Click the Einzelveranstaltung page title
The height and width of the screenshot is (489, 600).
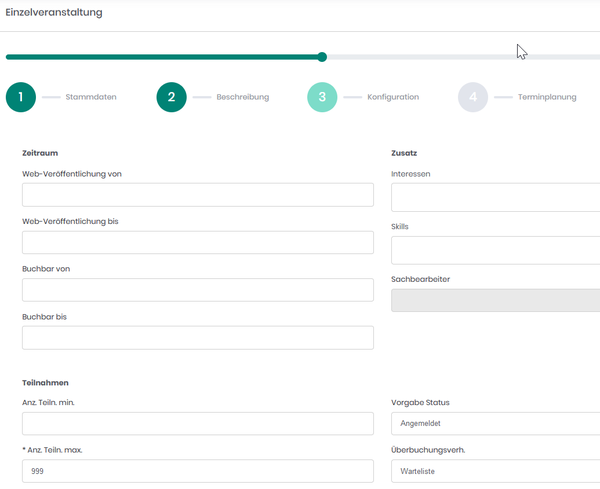click(x=54, y=12)
